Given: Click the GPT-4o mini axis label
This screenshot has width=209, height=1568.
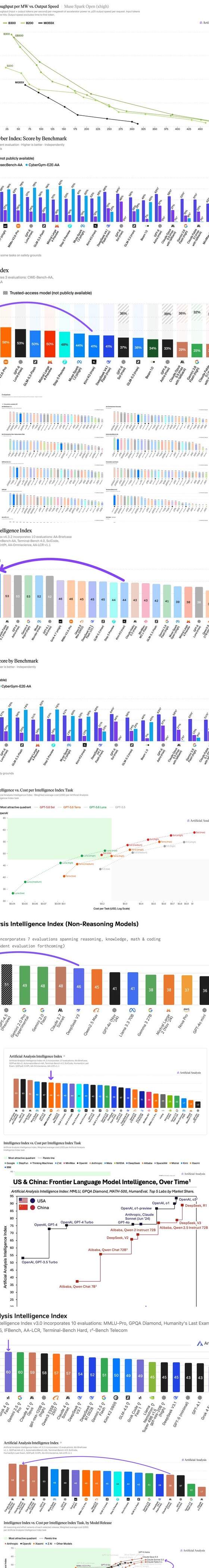Looking at the screenshot, I should pyautogui.click(x=200, y=1024).
